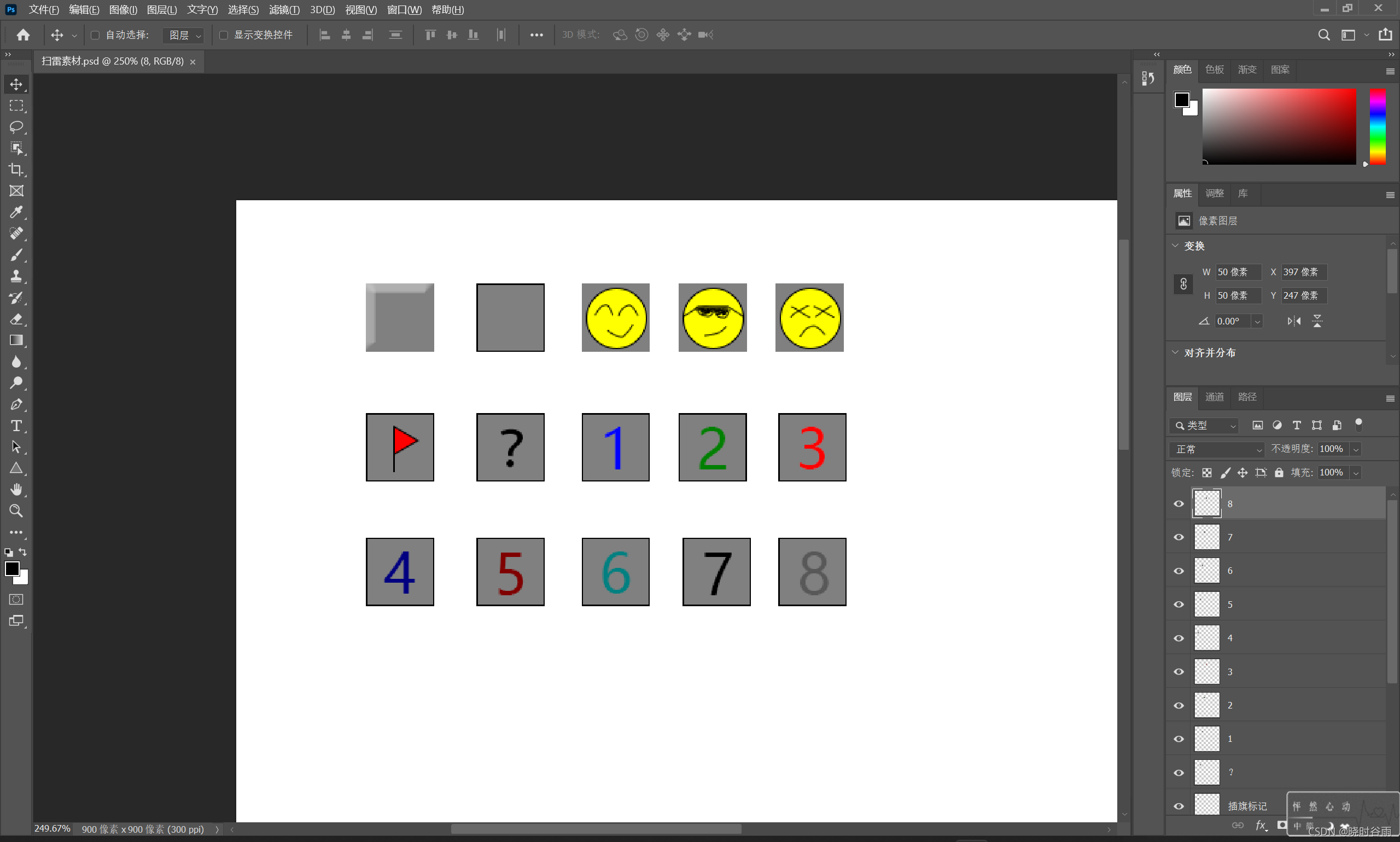Hide layer 7 with its eye icon
This screenshot has width=1400, height=842.
coord(1179,537)
